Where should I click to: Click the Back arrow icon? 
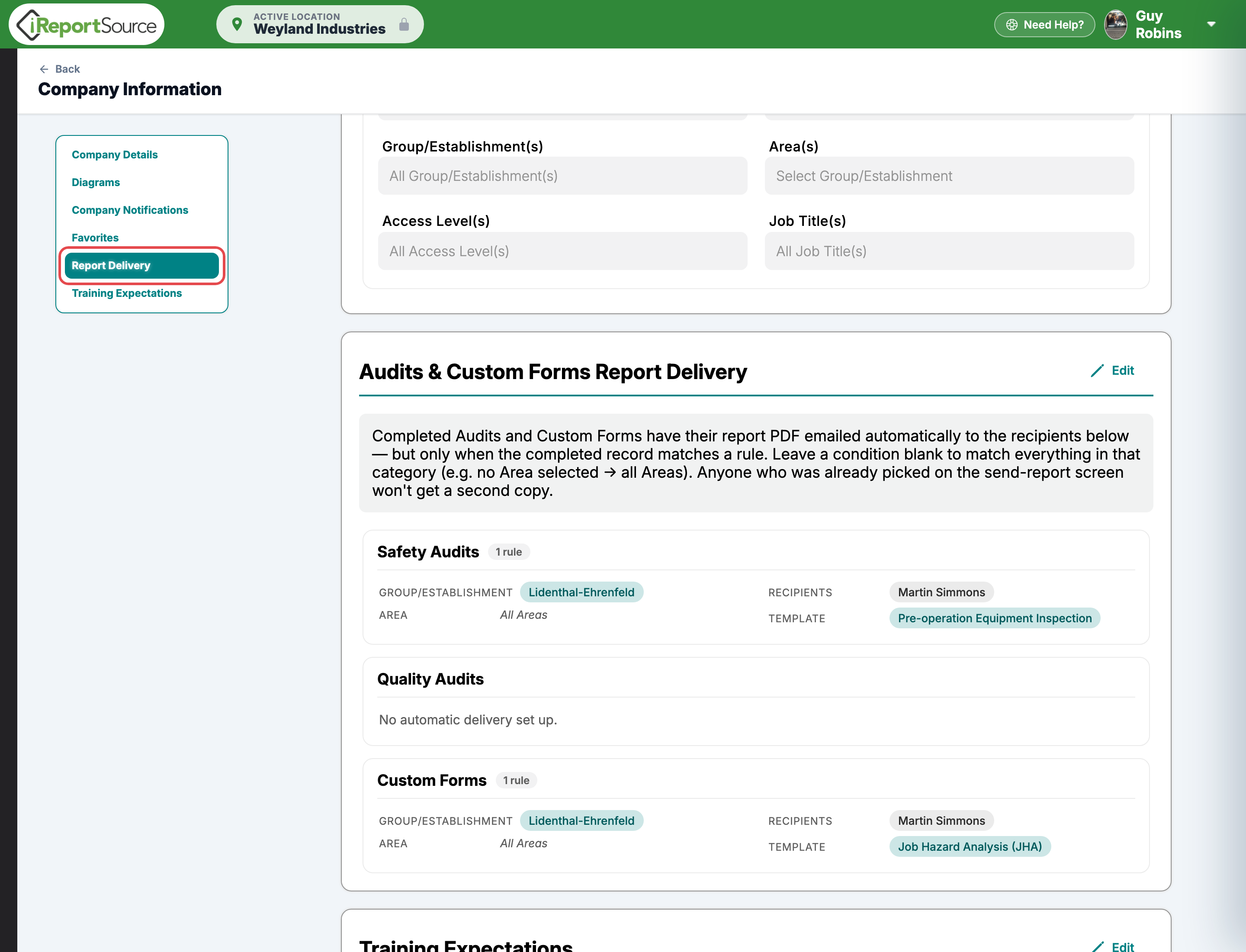[x=44, y=69]
